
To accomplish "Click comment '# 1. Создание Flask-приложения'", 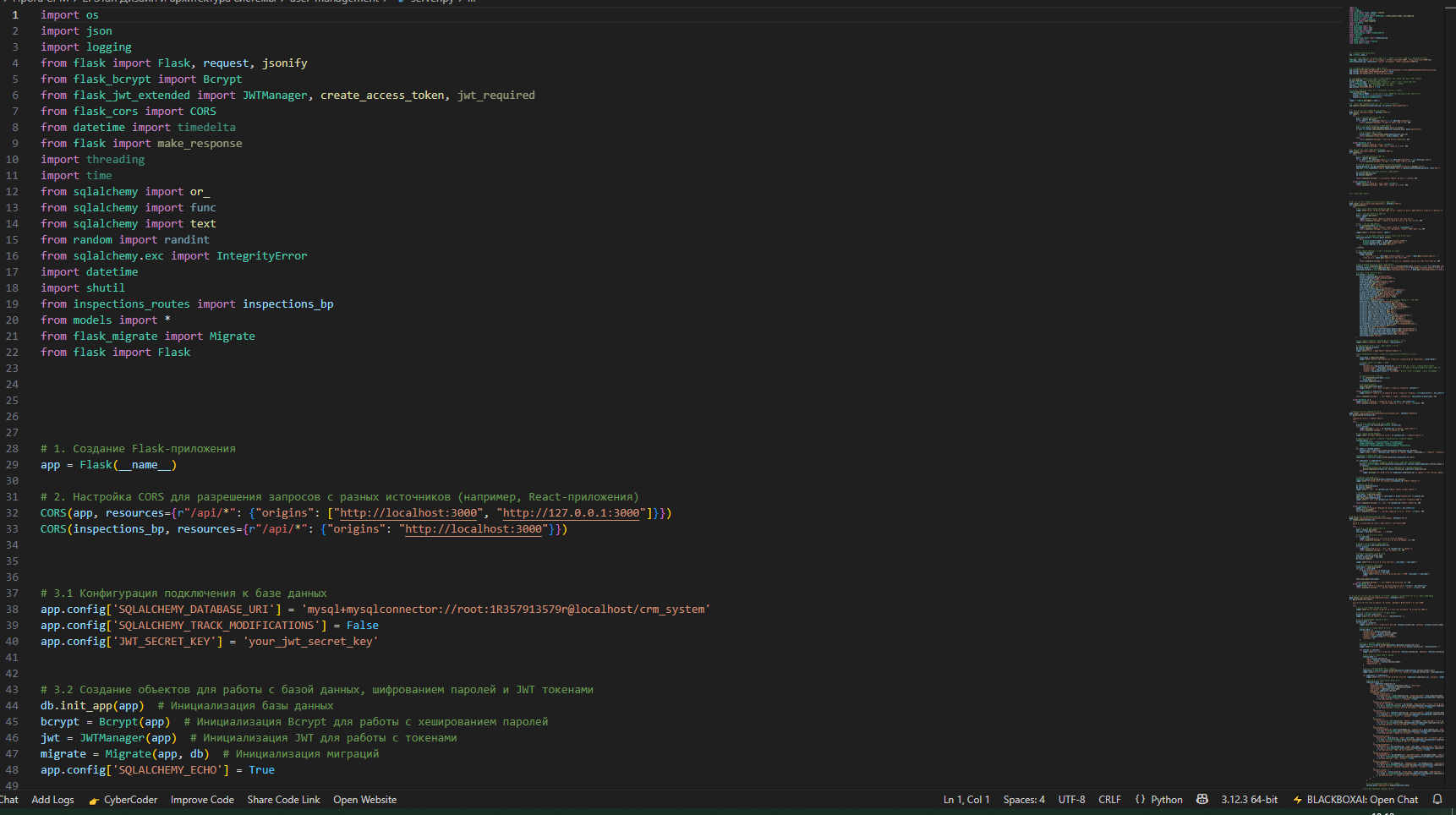I will (x=138, y=449).
